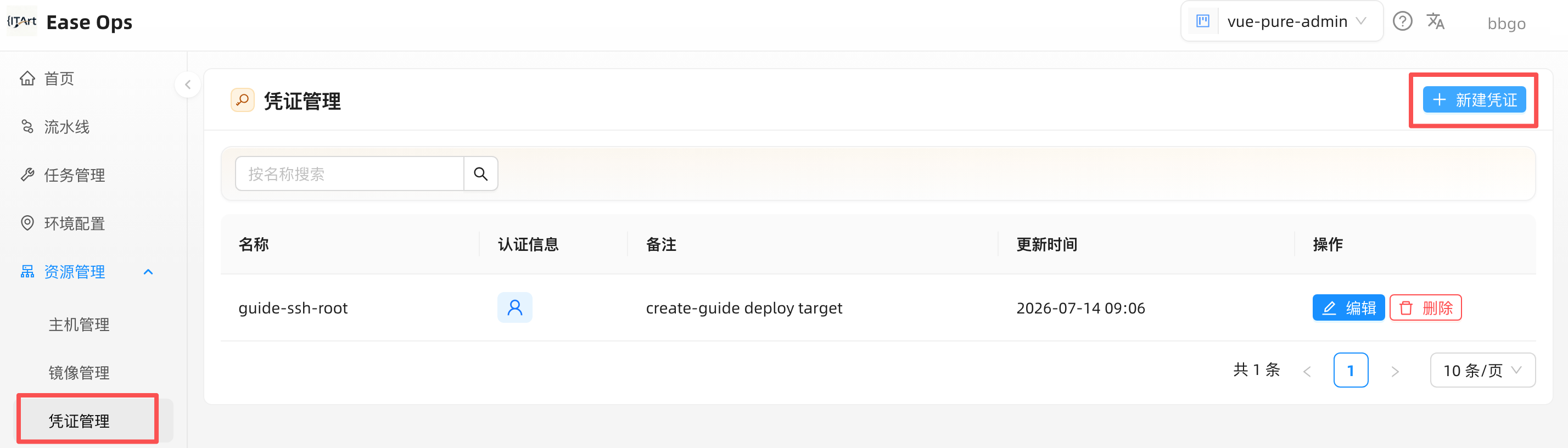
Task: Open the vue-pure-admin project dropdown
Action: [x=1282, y=21]
